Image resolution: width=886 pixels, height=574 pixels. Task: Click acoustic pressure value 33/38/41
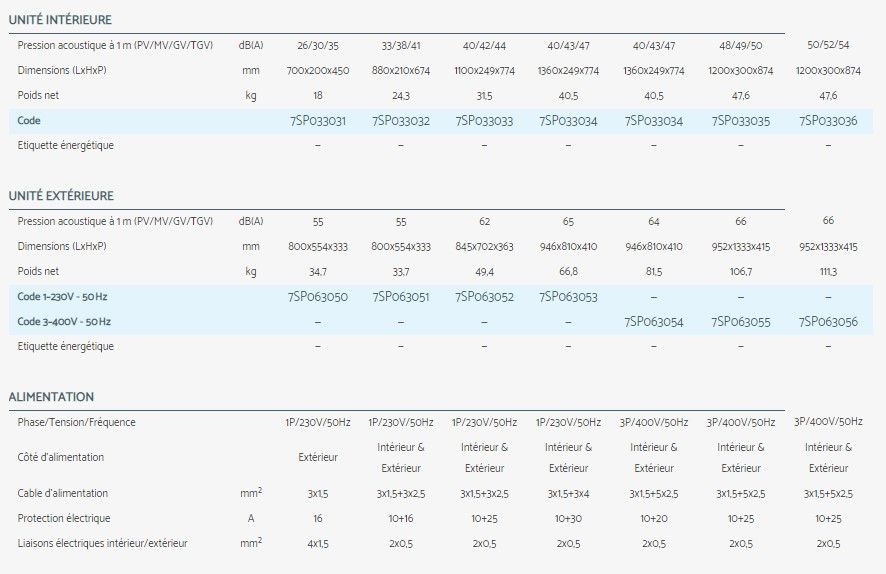(401, 46)
